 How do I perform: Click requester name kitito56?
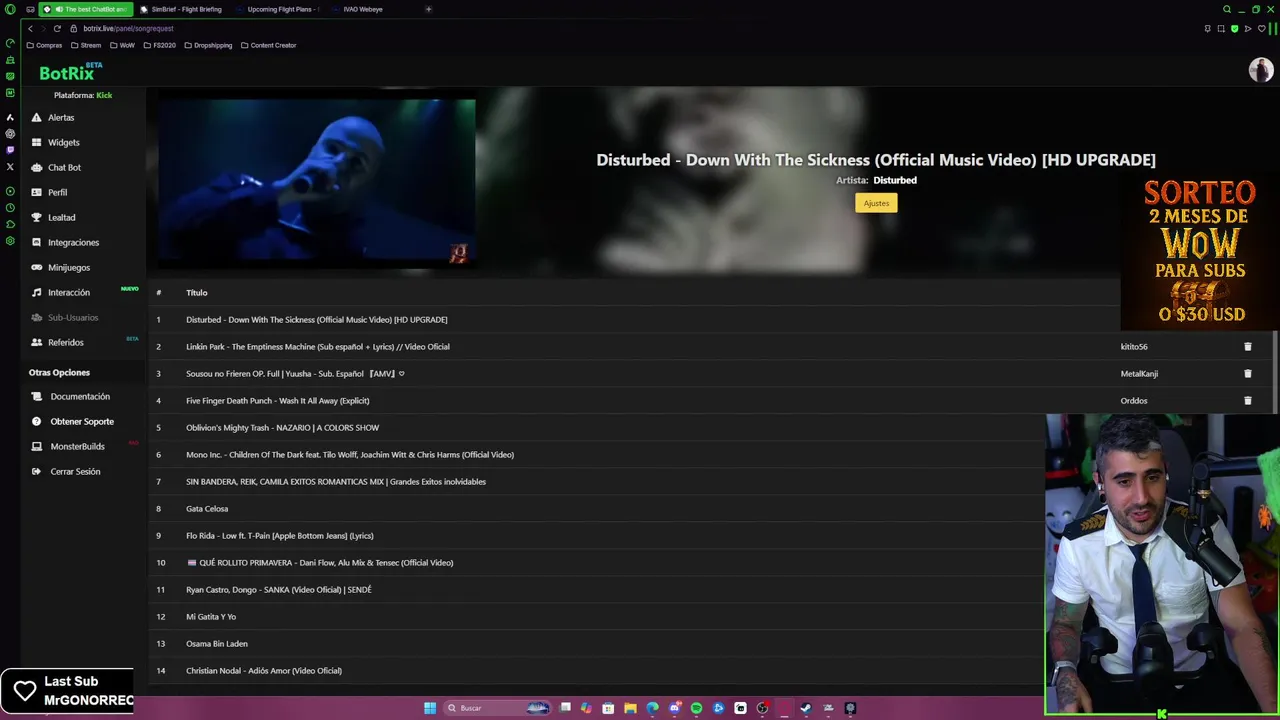(x=1134, y=346)
